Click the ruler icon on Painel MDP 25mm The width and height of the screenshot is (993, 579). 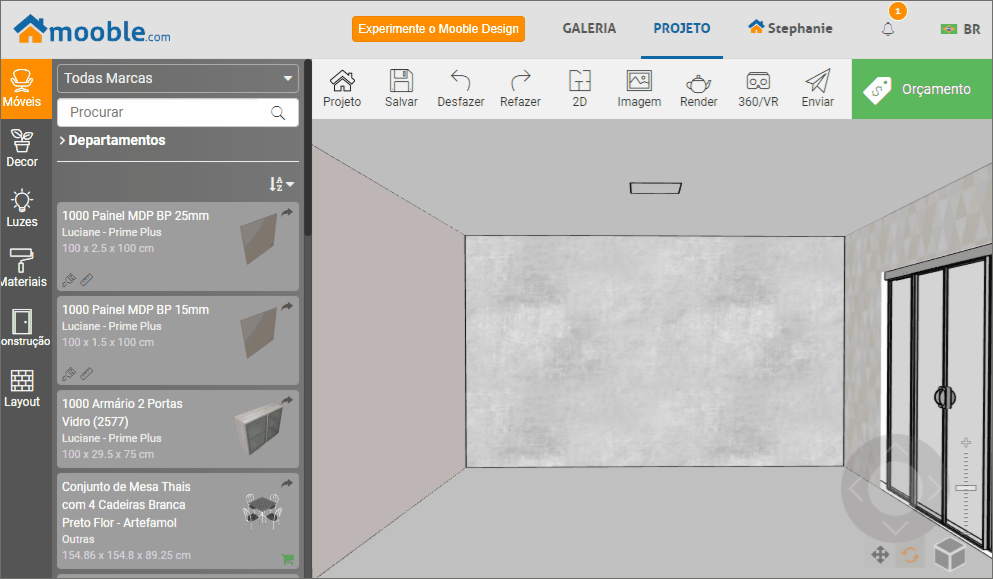[87, 279]
